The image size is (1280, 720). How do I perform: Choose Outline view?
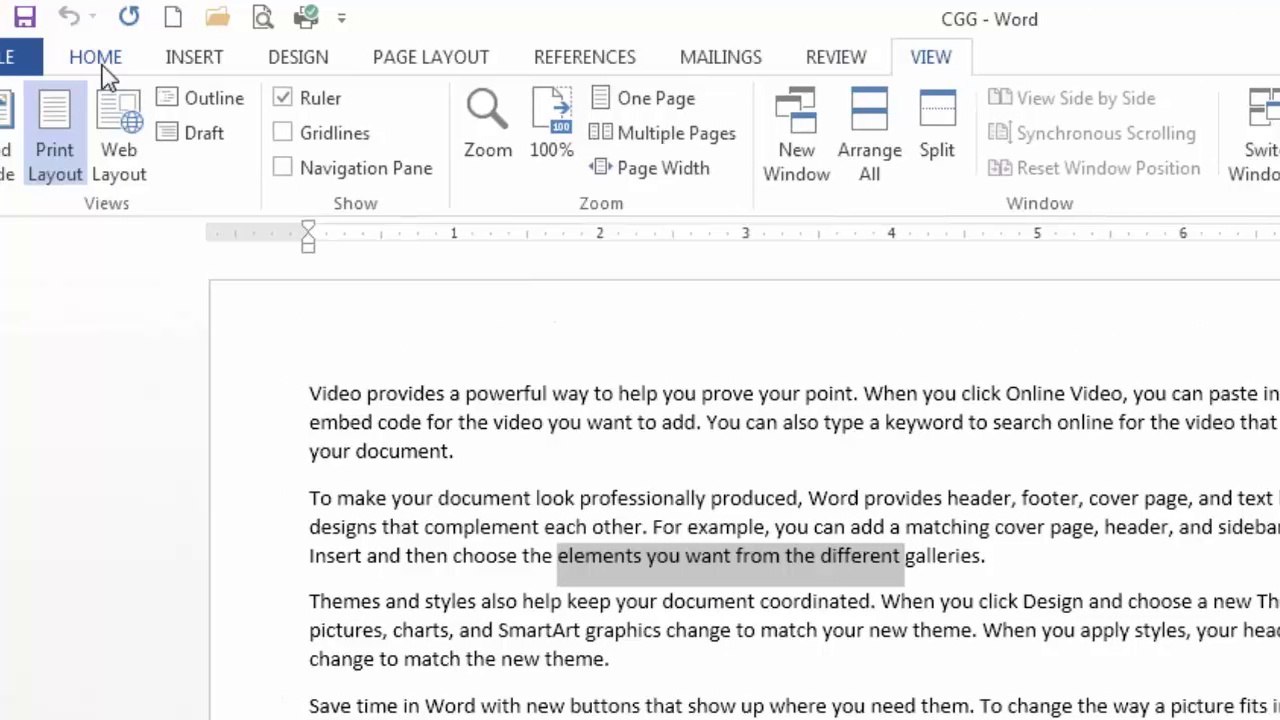click(200, 98)
